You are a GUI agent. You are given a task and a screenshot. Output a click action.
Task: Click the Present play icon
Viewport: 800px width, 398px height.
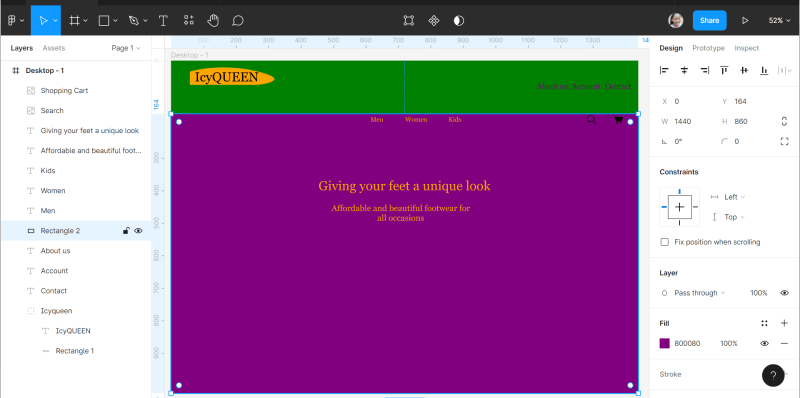(x=745, y=20)
